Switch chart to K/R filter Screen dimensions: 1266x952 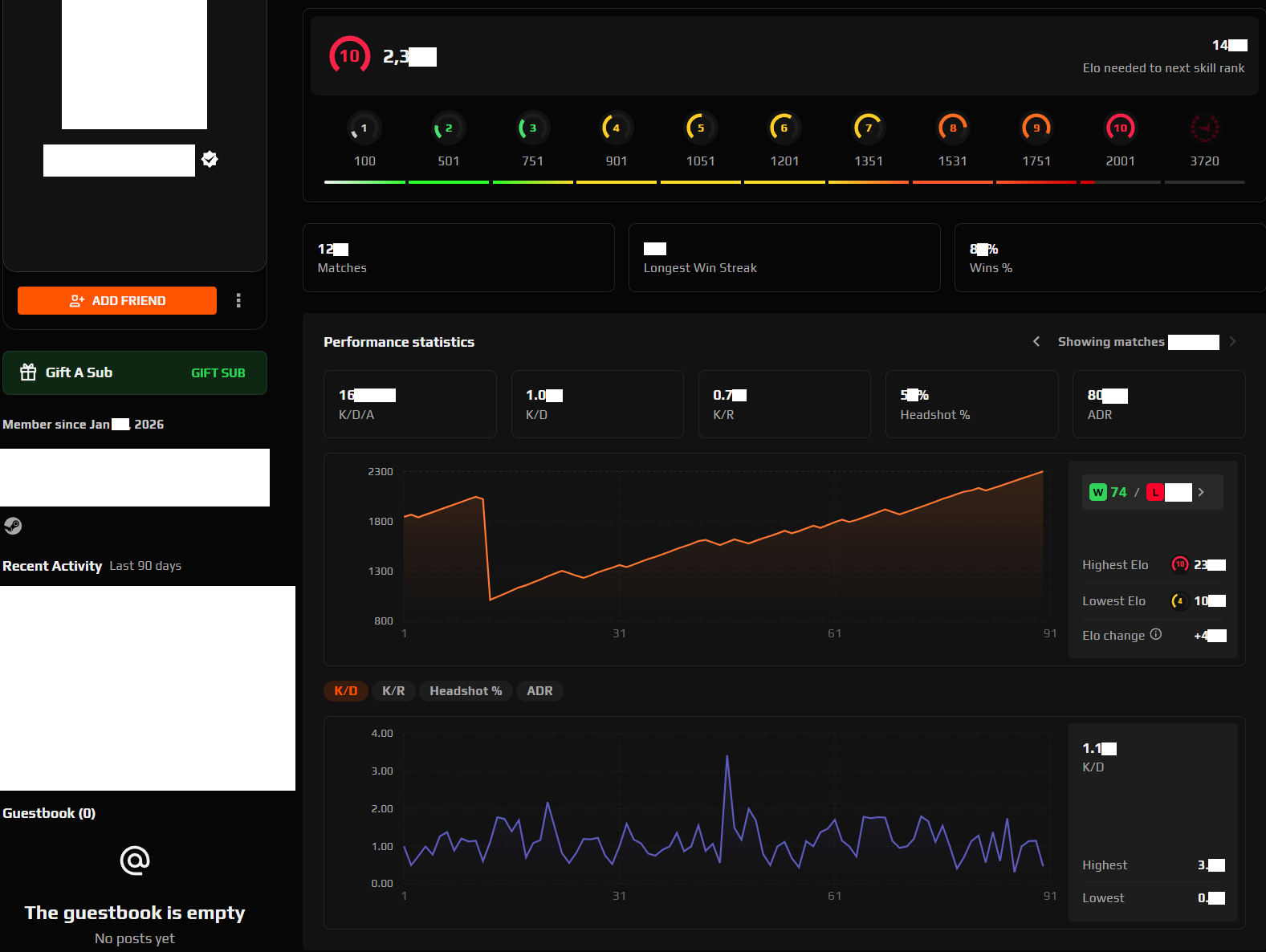coord(393,691)
